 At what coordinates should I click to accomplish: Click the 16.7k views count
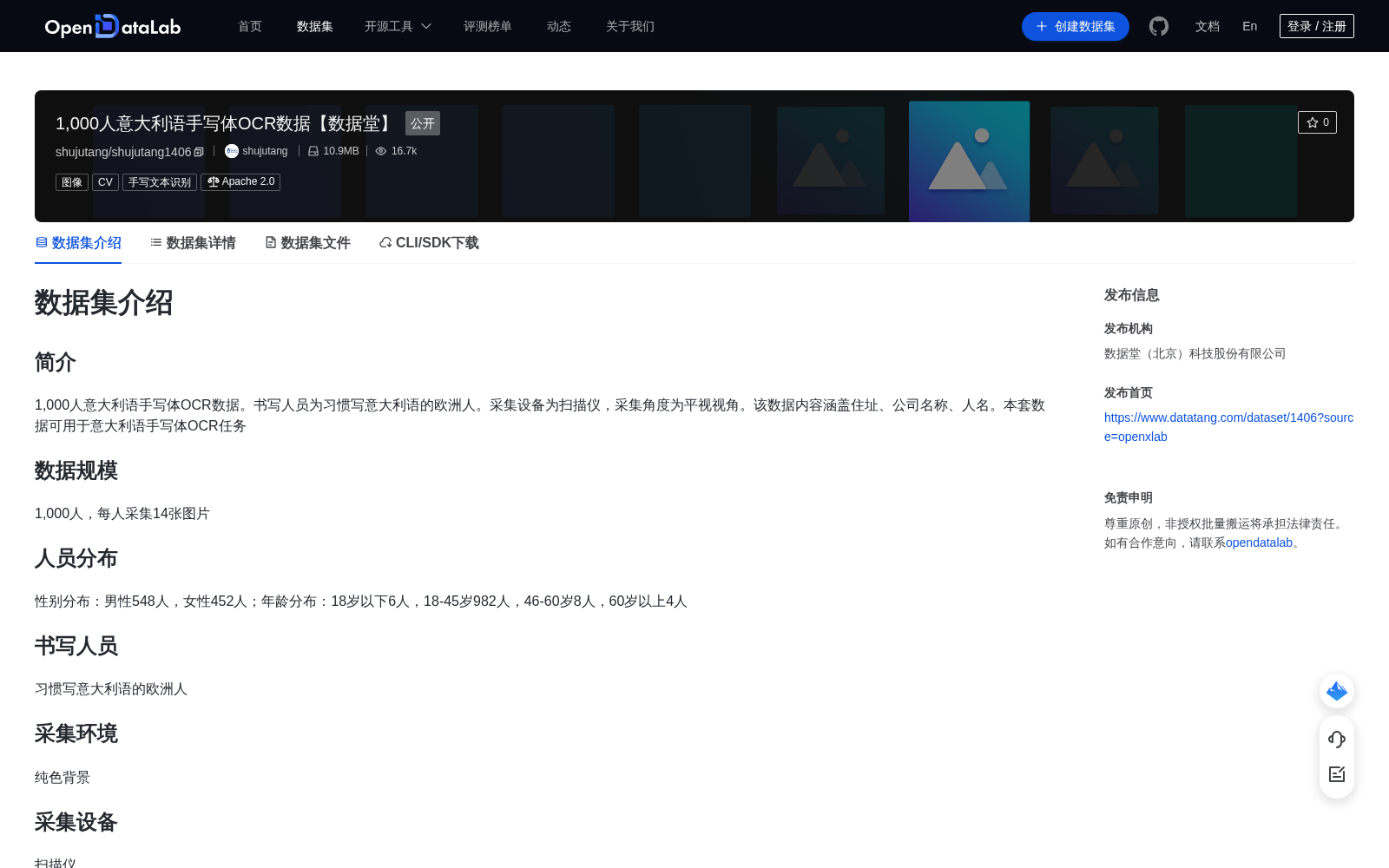point(404,151)
